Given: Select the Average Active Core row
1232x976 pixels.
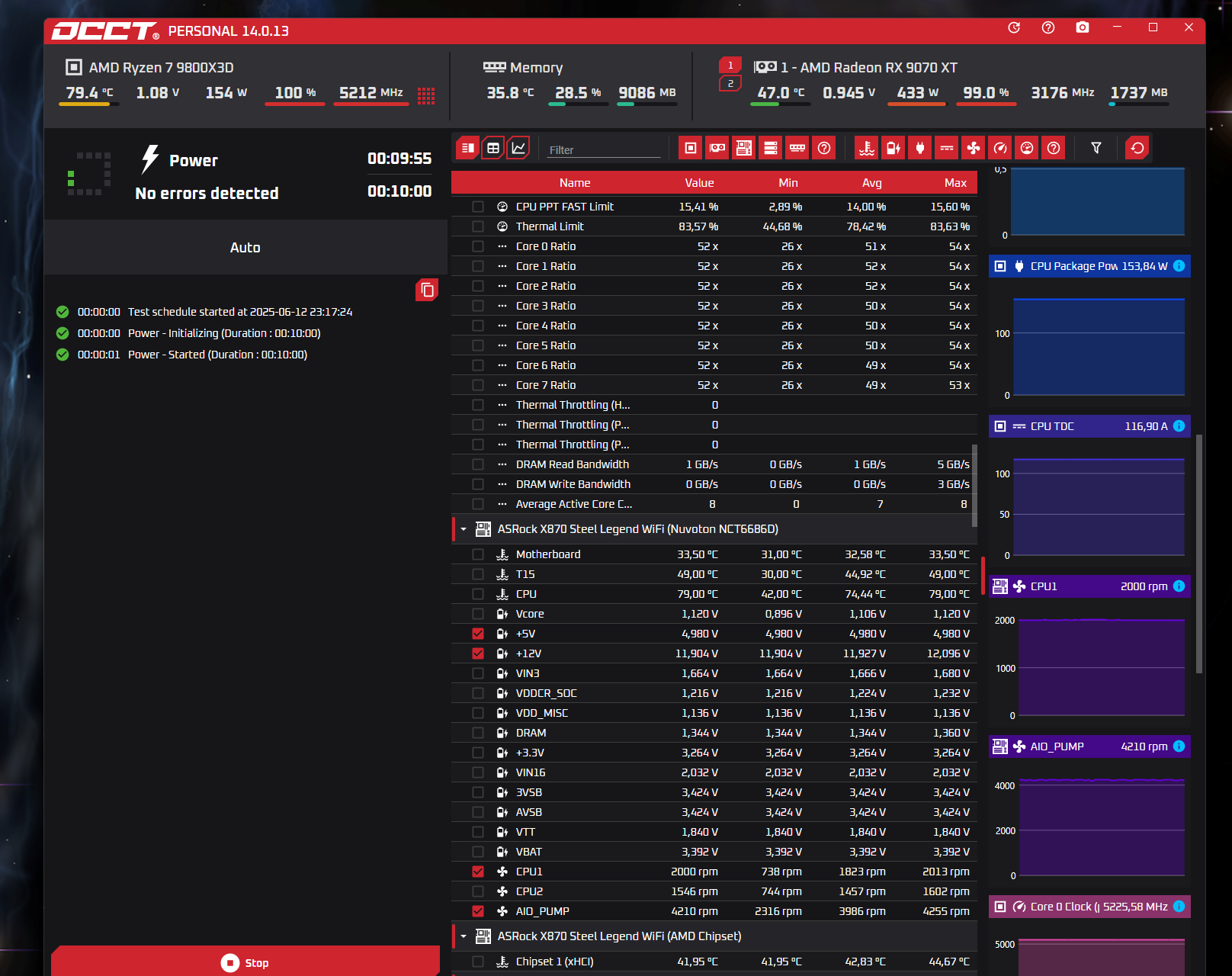Looking at the screenshot, I should coord(714,504).
